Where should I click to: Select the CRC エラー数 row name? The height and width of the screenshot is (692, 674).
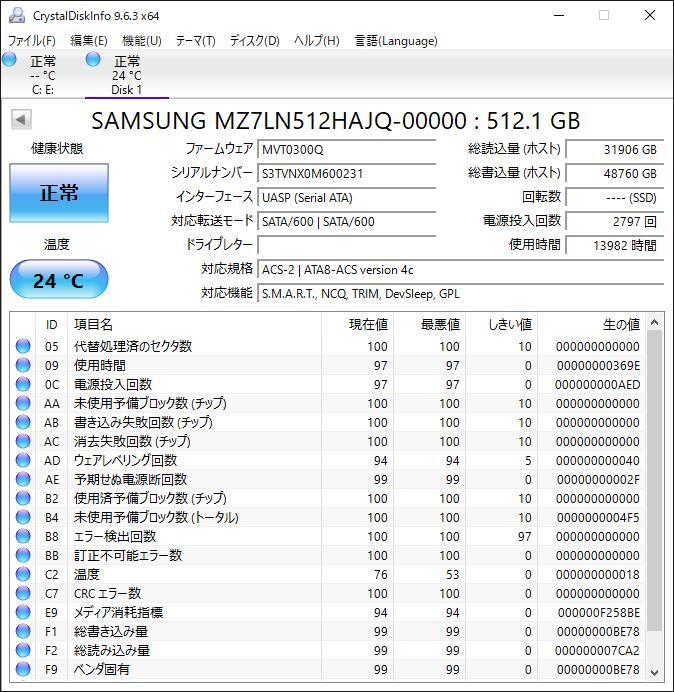tap(107, 593)
